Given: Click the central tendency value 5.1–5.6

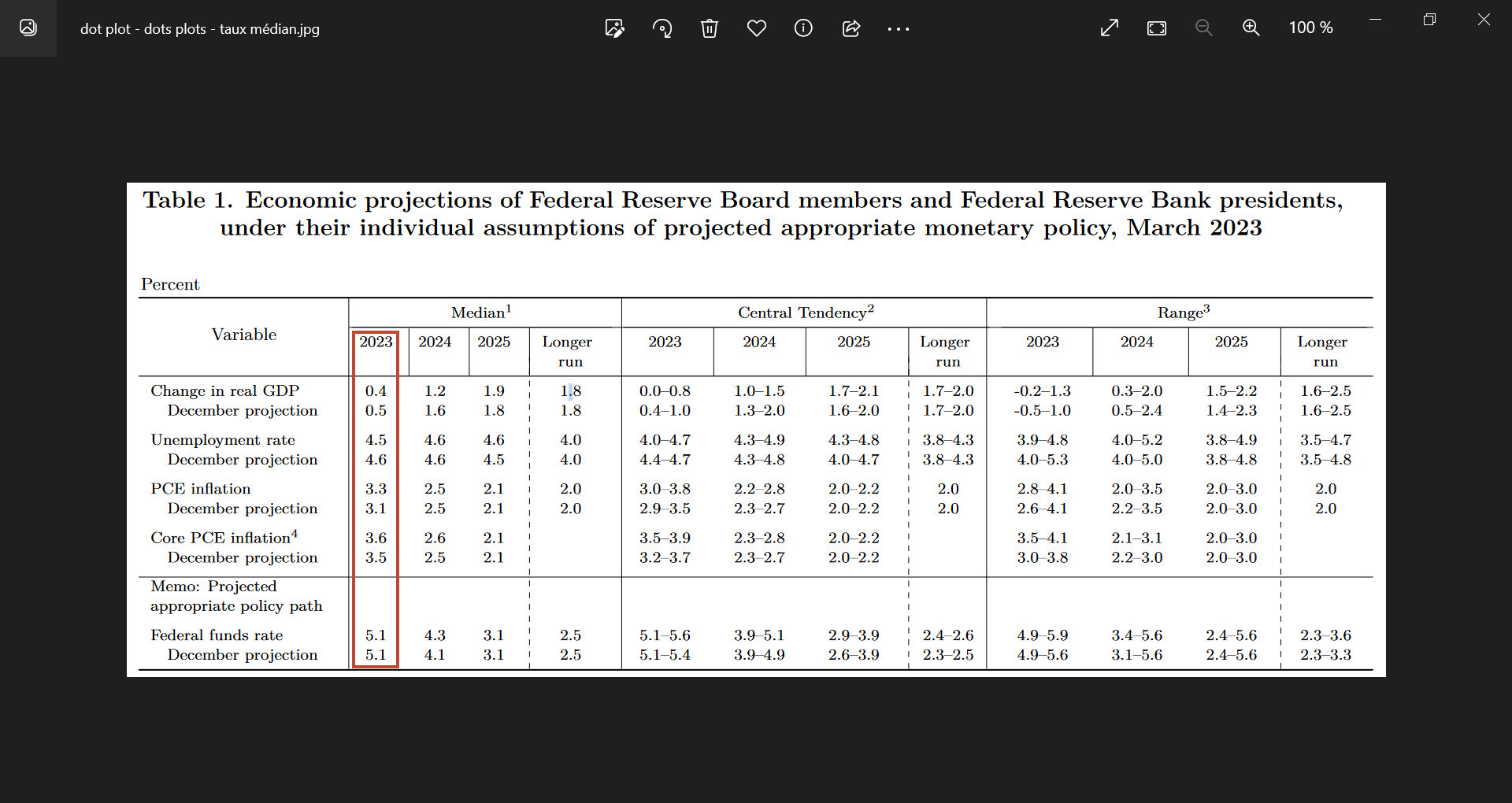Looking at the screenshot, I should point(665,635).
